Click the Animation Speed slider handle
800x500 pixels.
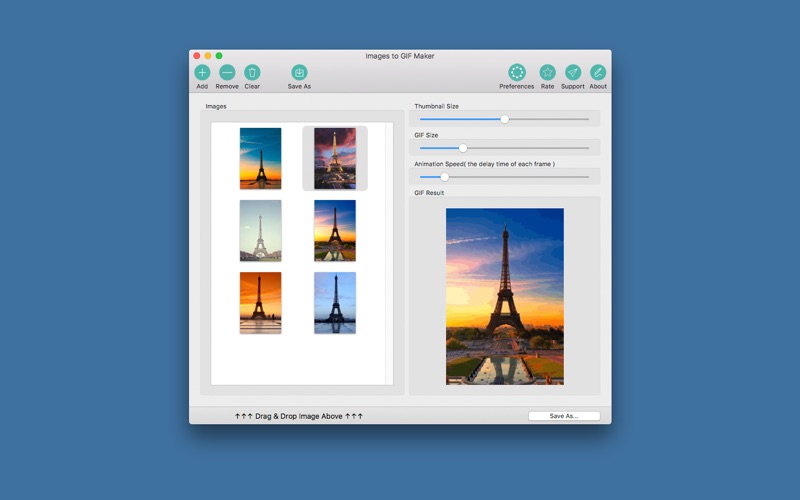[x=444, y=177]
